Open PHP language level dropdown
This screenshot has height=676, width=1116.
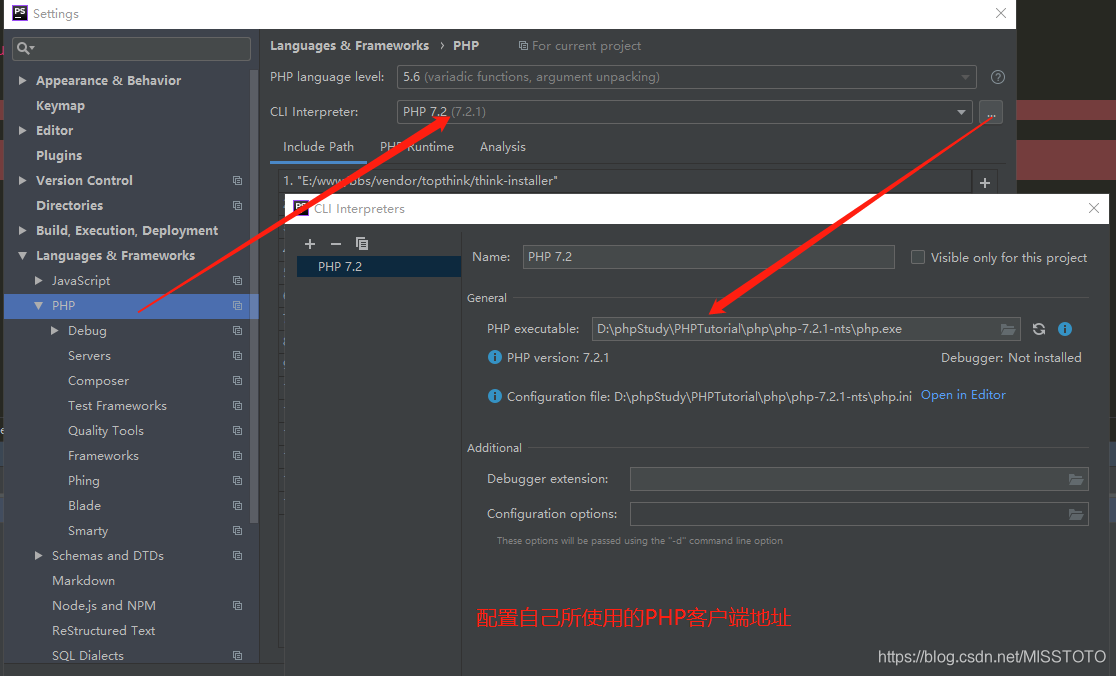(686, 77)
